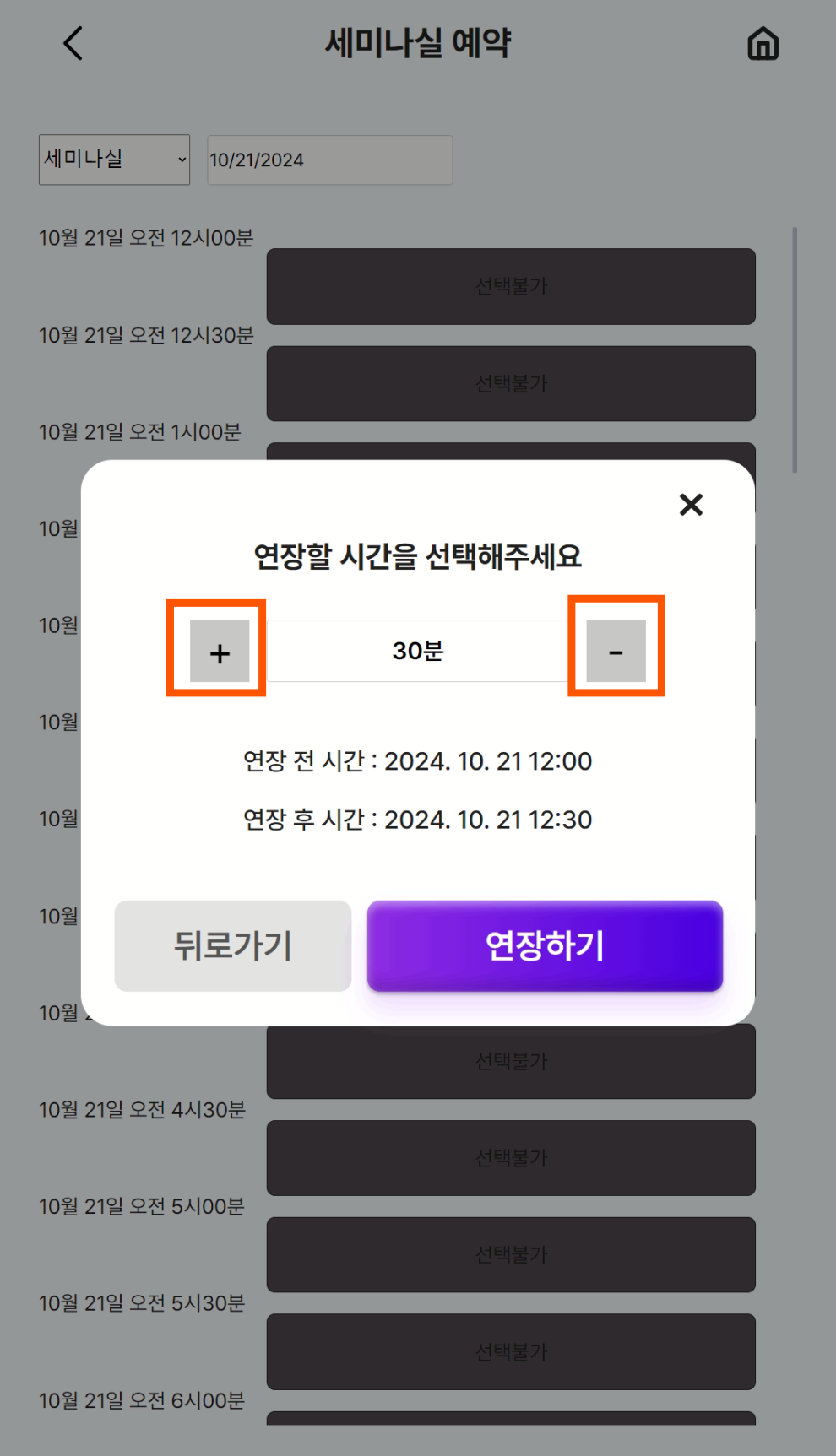Confirm with the 연장하기 button
836x1456 pixels.
click(545, 945)
